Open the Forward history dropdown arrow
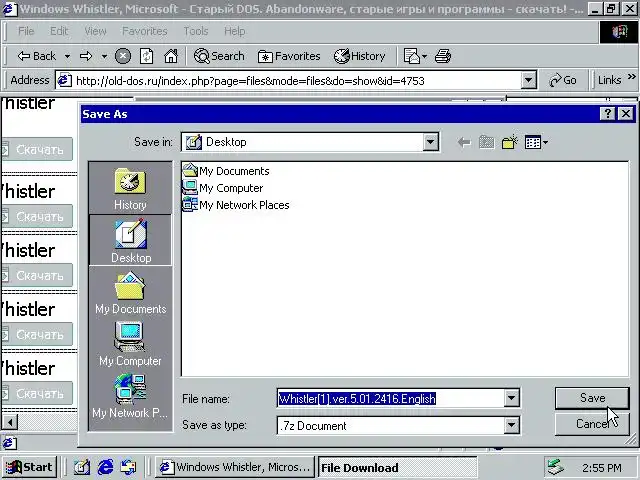Viewport: 640px width, 480px height. pyautogui.click(x=104, y=56)
